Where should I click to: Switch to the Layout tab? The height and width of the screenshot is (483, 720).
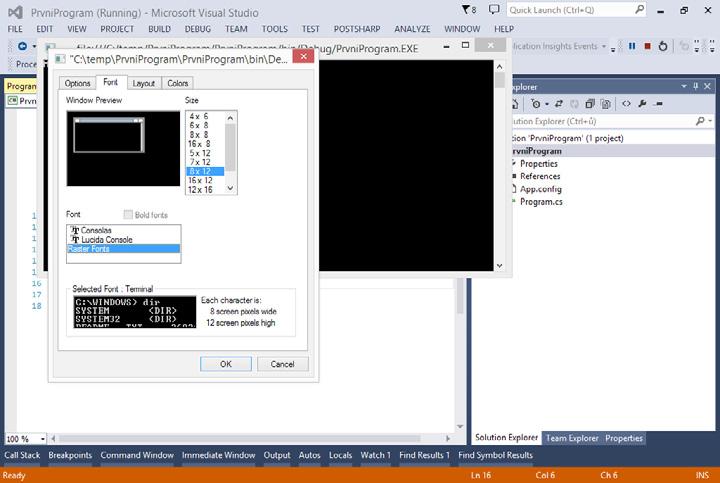[x=144, y=83]
